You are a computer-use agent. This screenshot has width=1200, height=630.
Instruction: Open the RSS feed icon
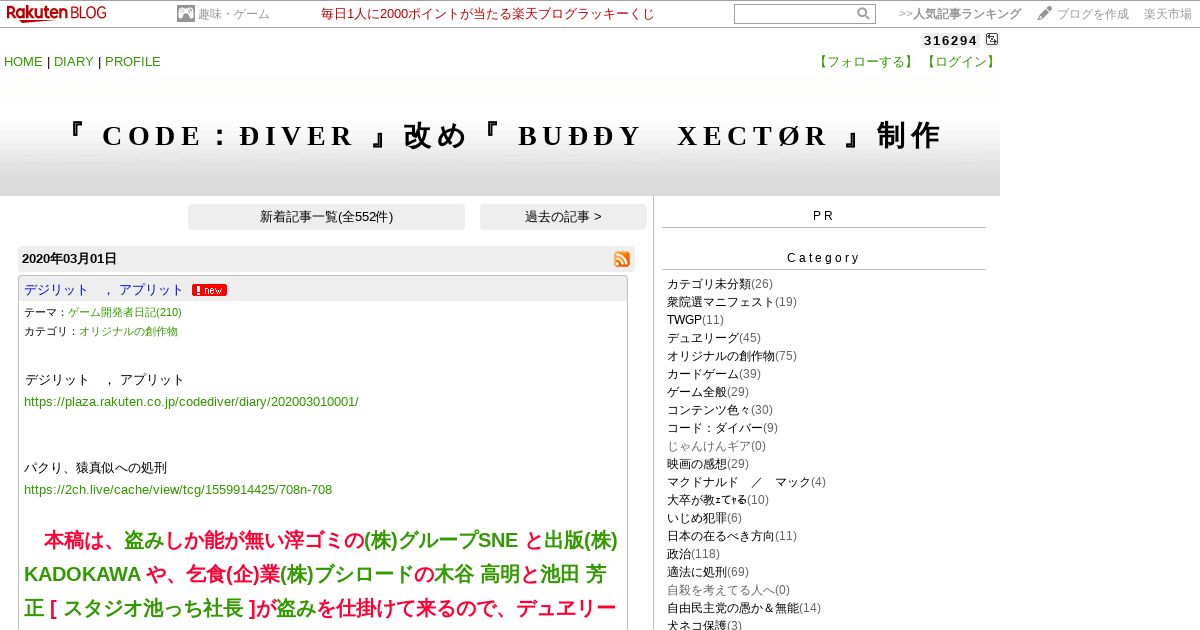(622, 259)
